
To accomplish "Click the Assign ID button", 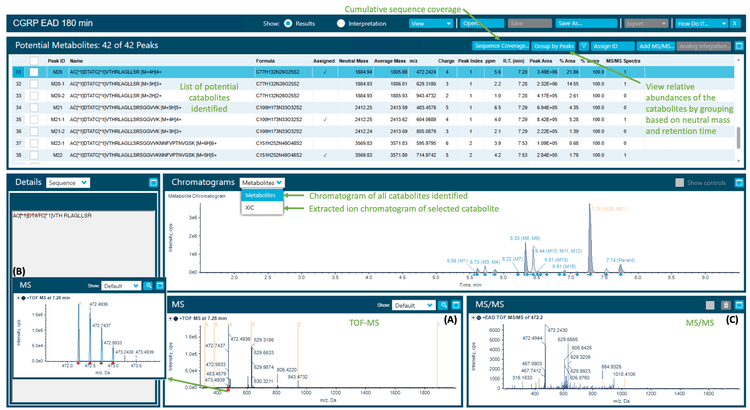I will pyautogui.click(x=613, y=46).
